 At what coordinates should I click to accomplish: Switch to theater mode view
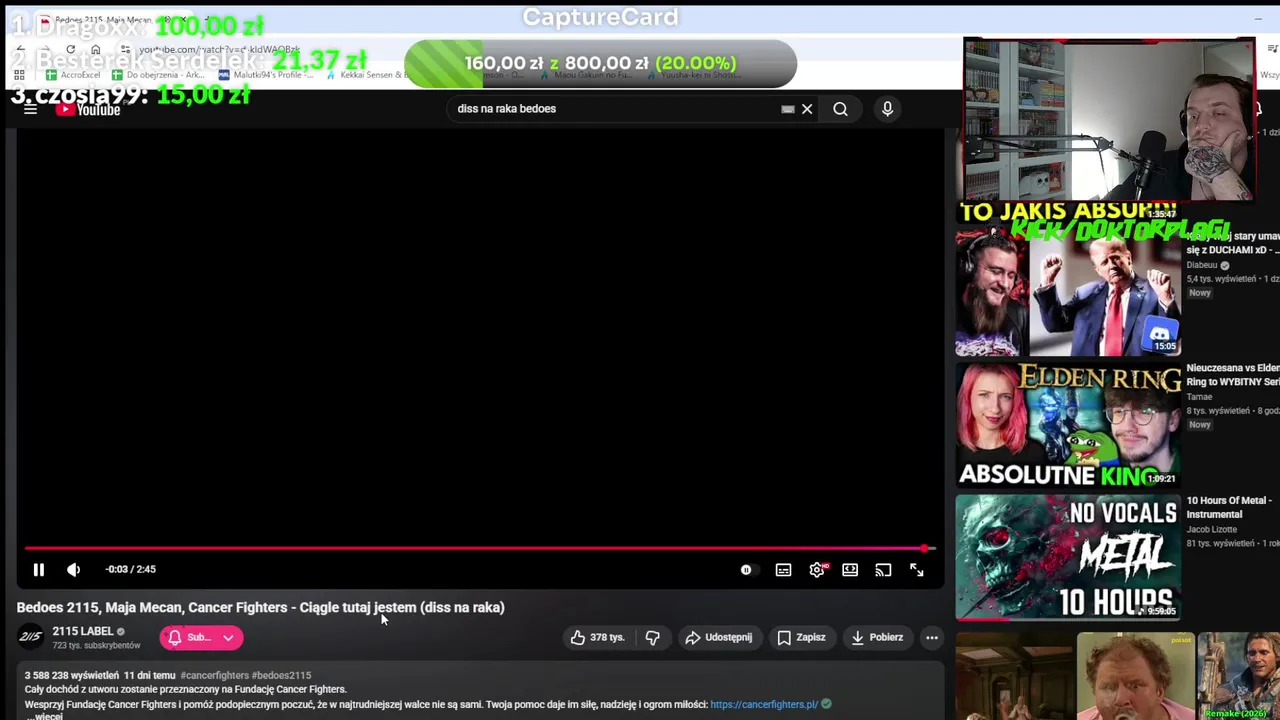click(x=850, y=570)
